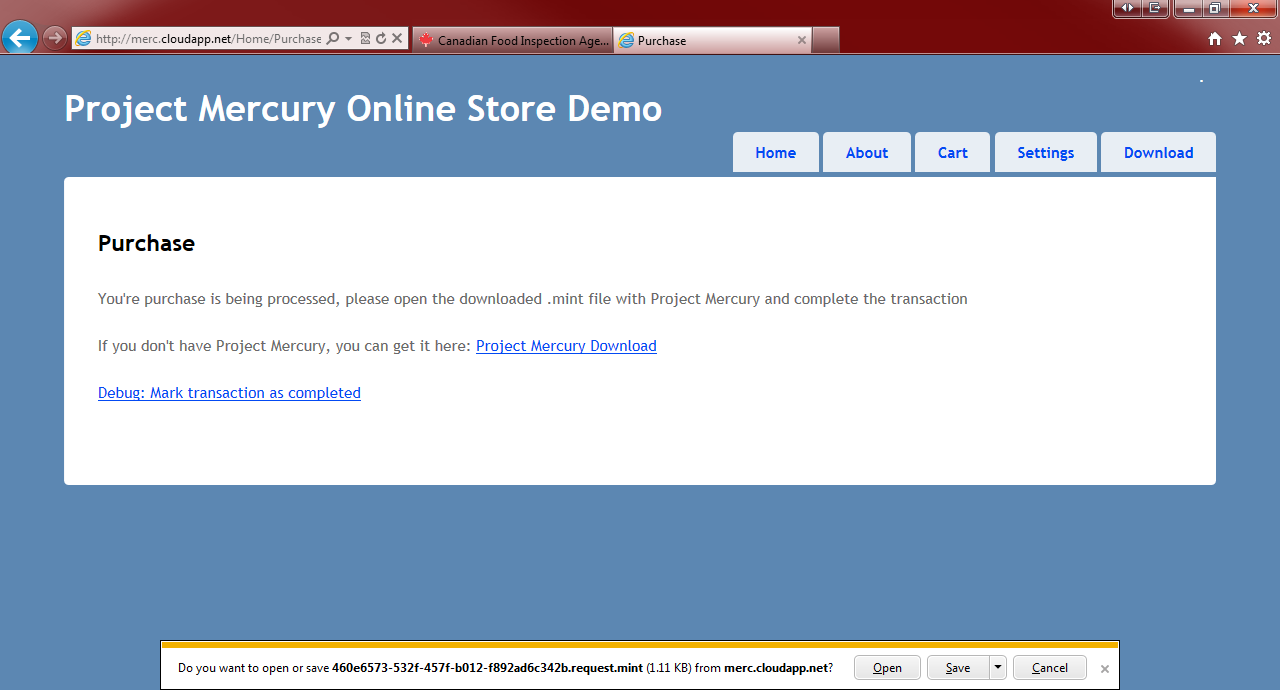This screenshot has width=1280, height=690.
Task: Click the double-arrow icon in title bar
Action: coord(1128,8)
